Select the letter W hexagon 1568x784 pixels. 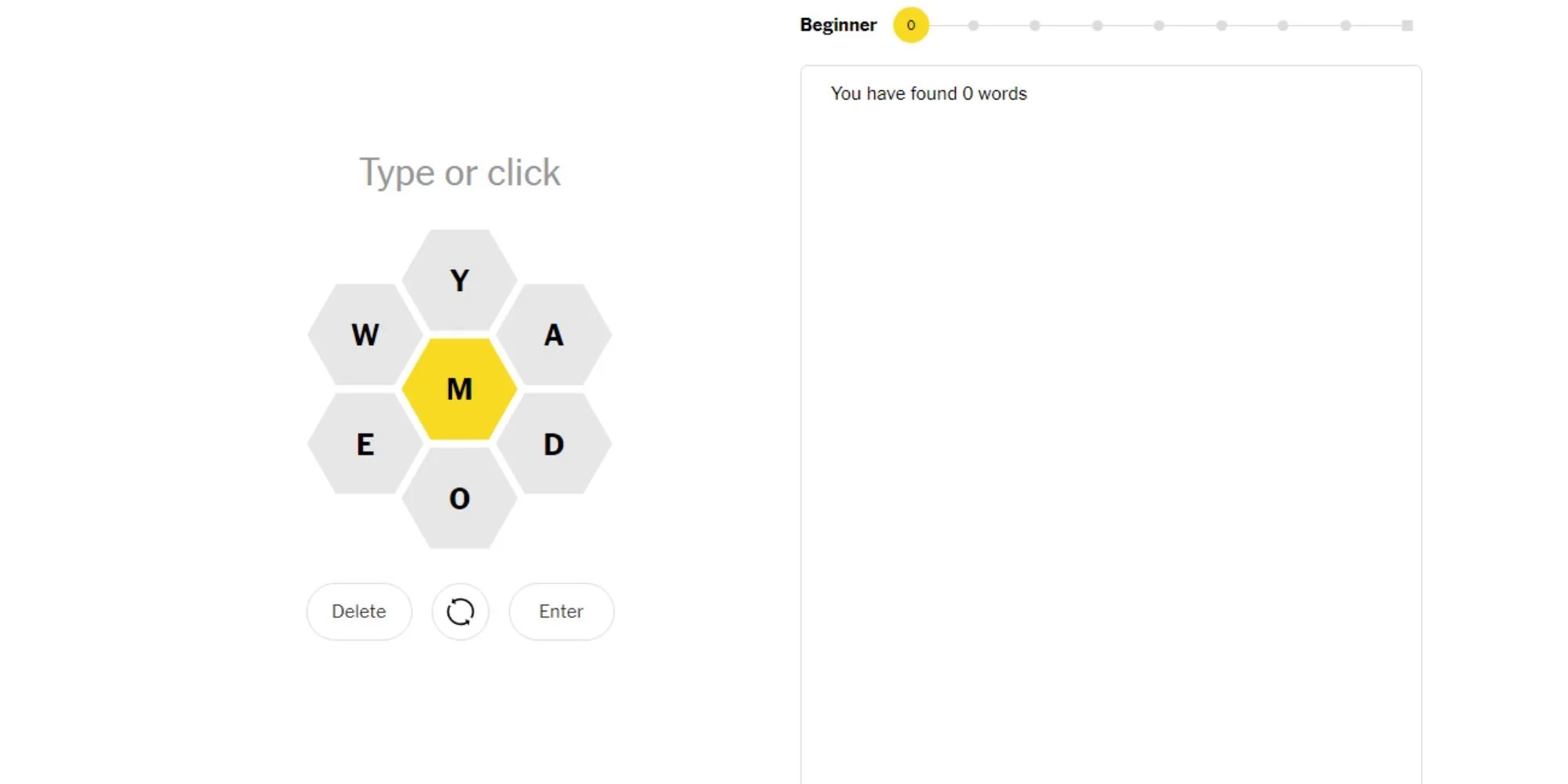(365, 335)
